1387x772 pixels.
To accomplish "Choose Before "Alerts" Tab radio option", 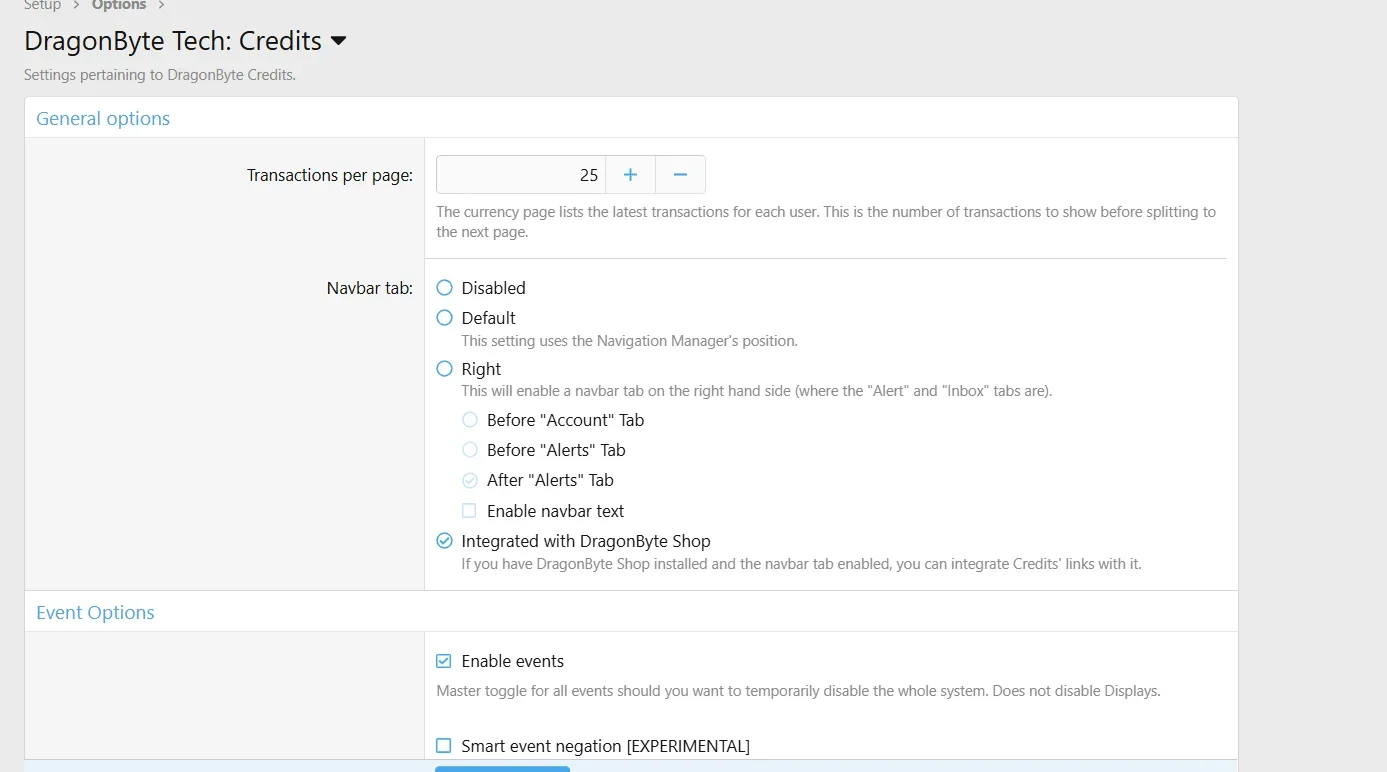I will pos(470,450).
